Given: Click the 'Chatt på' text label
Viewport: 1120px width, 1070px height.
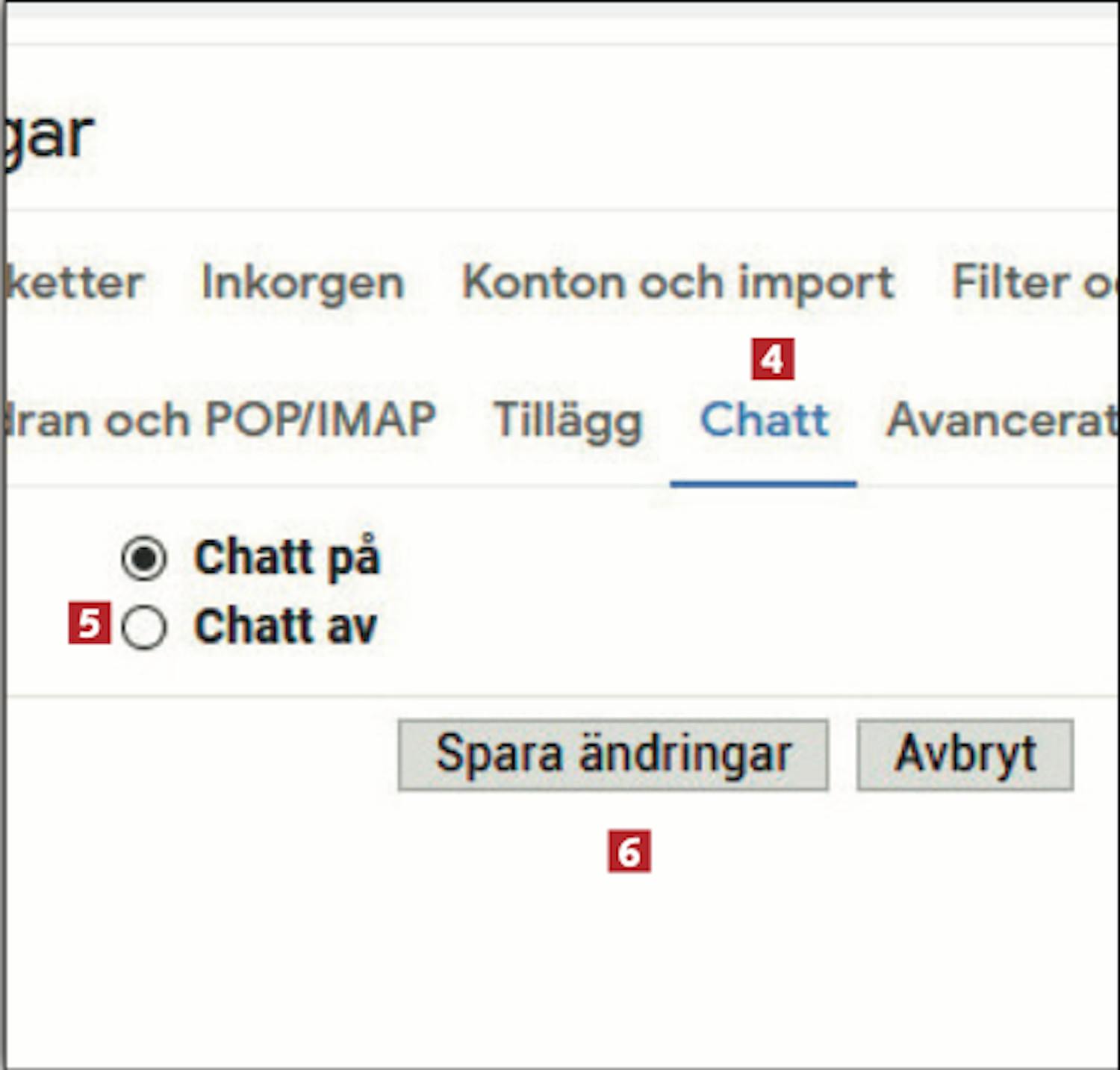Looking at the screenshot, I should coord(287,558).
